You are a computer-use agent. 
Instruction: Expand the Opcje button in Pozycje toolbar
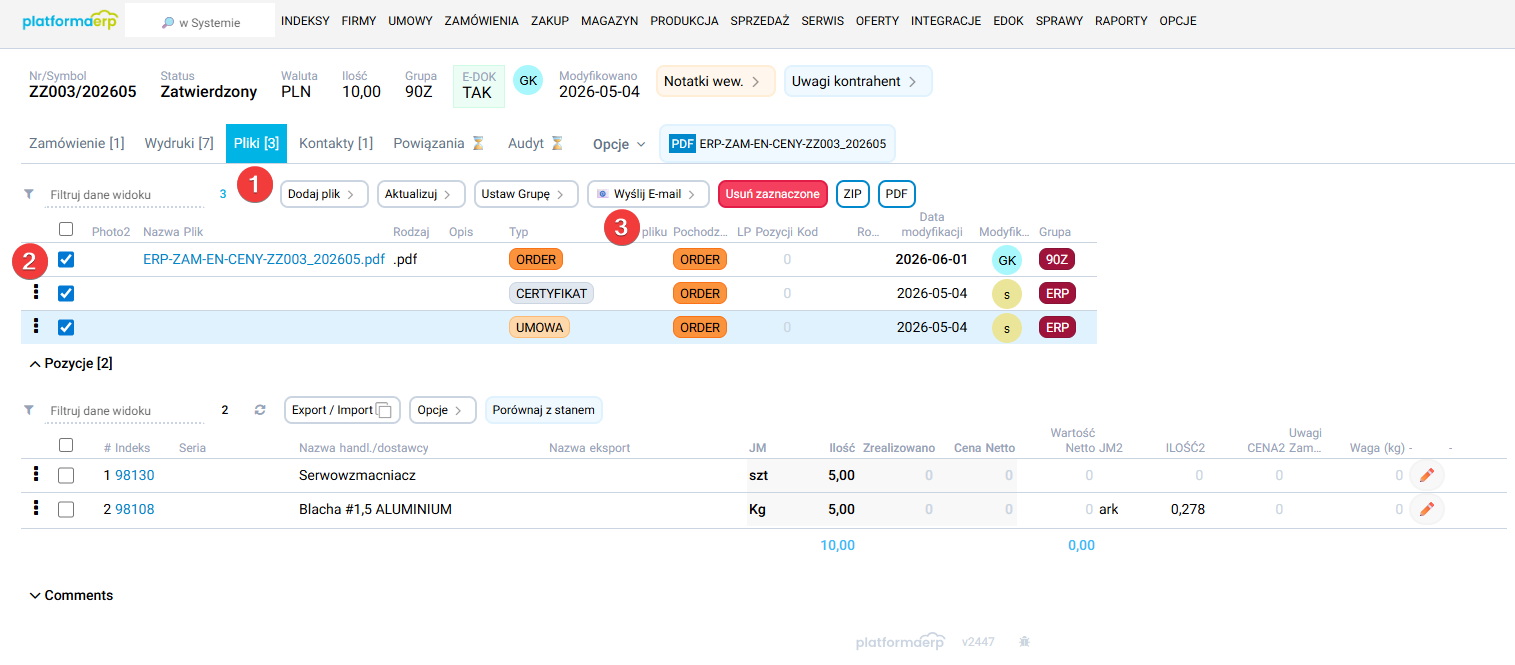[443, 410]
